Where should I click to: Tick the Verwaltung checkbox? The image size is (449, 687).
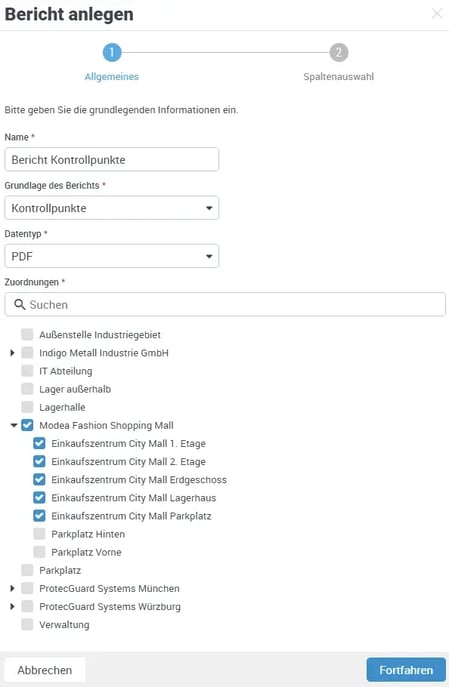coord(27,624)
